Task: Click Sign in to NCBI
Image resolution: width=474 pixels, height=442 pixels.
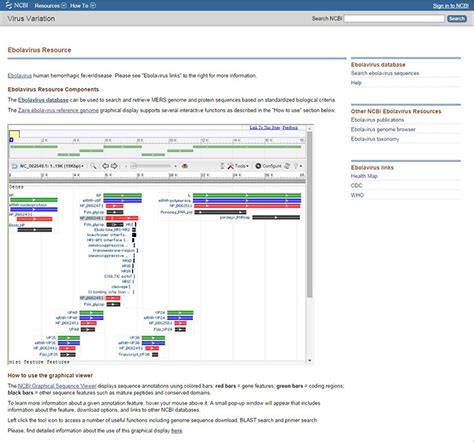Action: pos(450,6)
